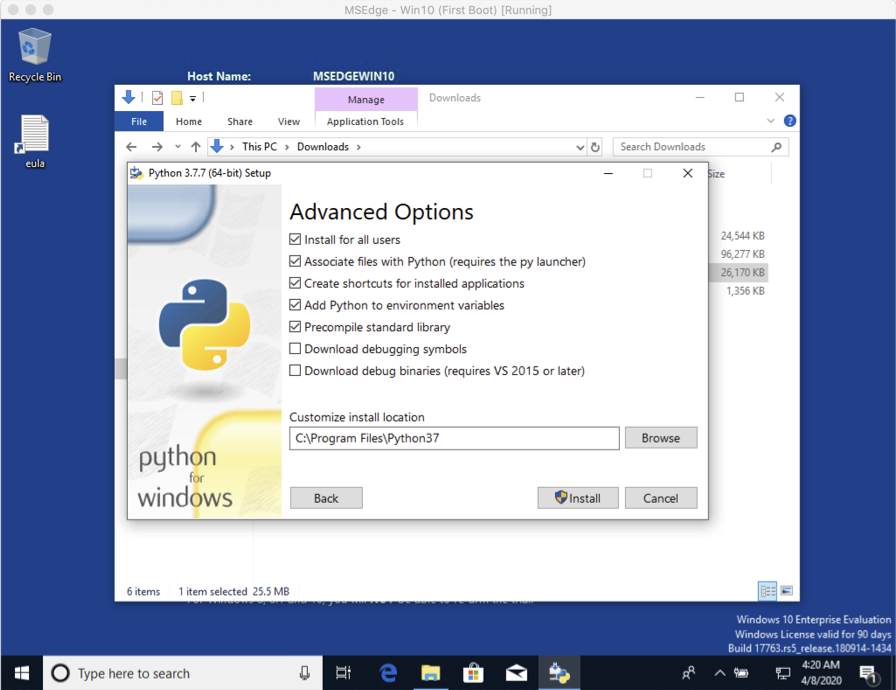Open the File menu in Explorer

[x=139, y=121]
